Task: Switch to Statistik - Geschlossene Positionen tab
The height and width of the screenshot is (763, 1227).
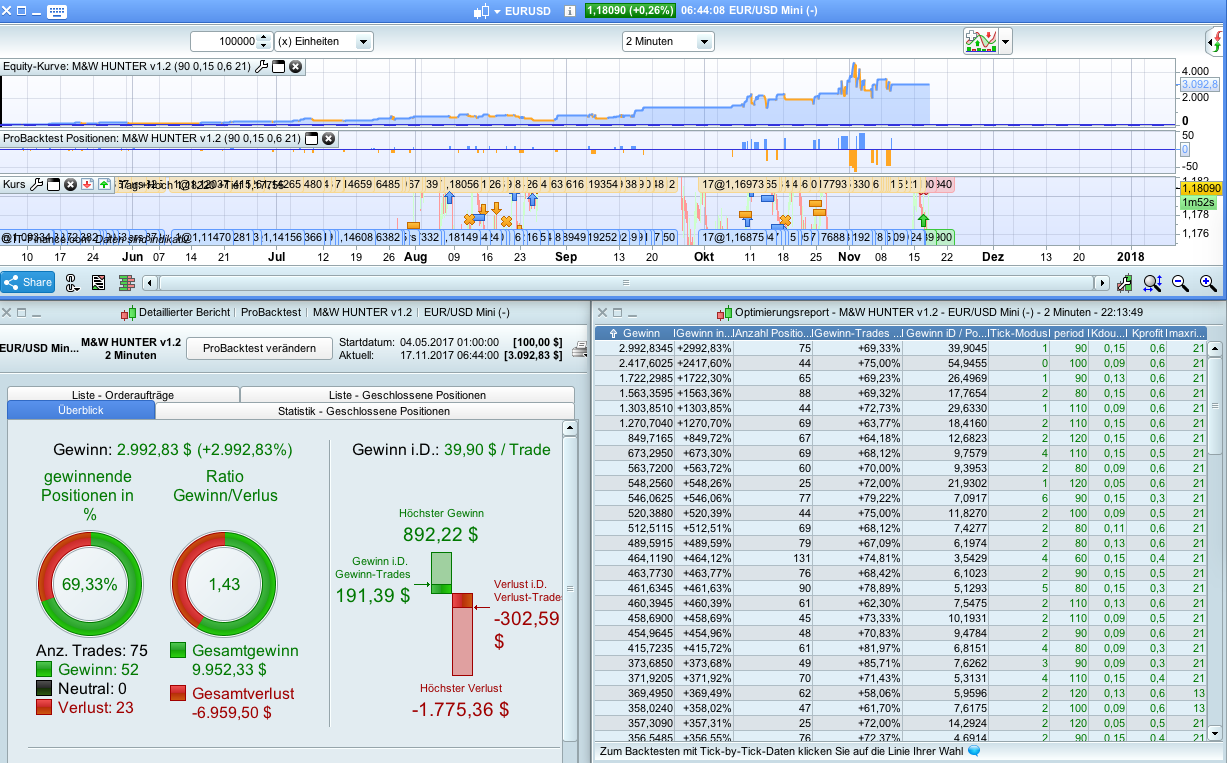Action: (364, 411)
